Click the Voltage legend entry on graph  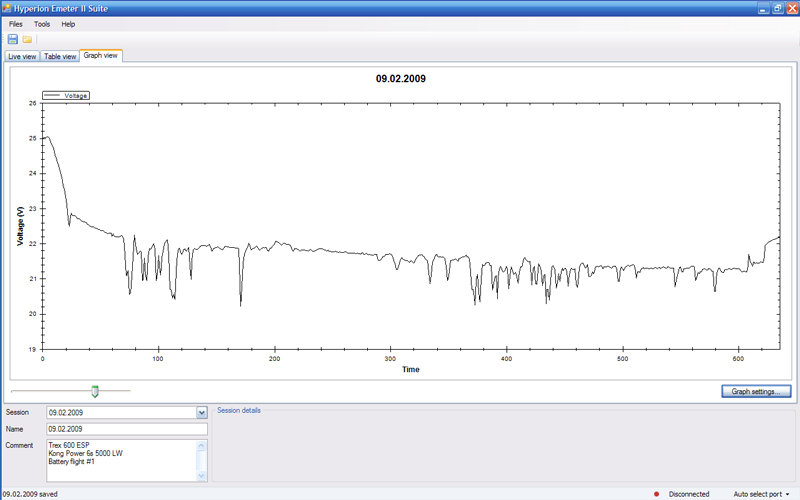67,96
